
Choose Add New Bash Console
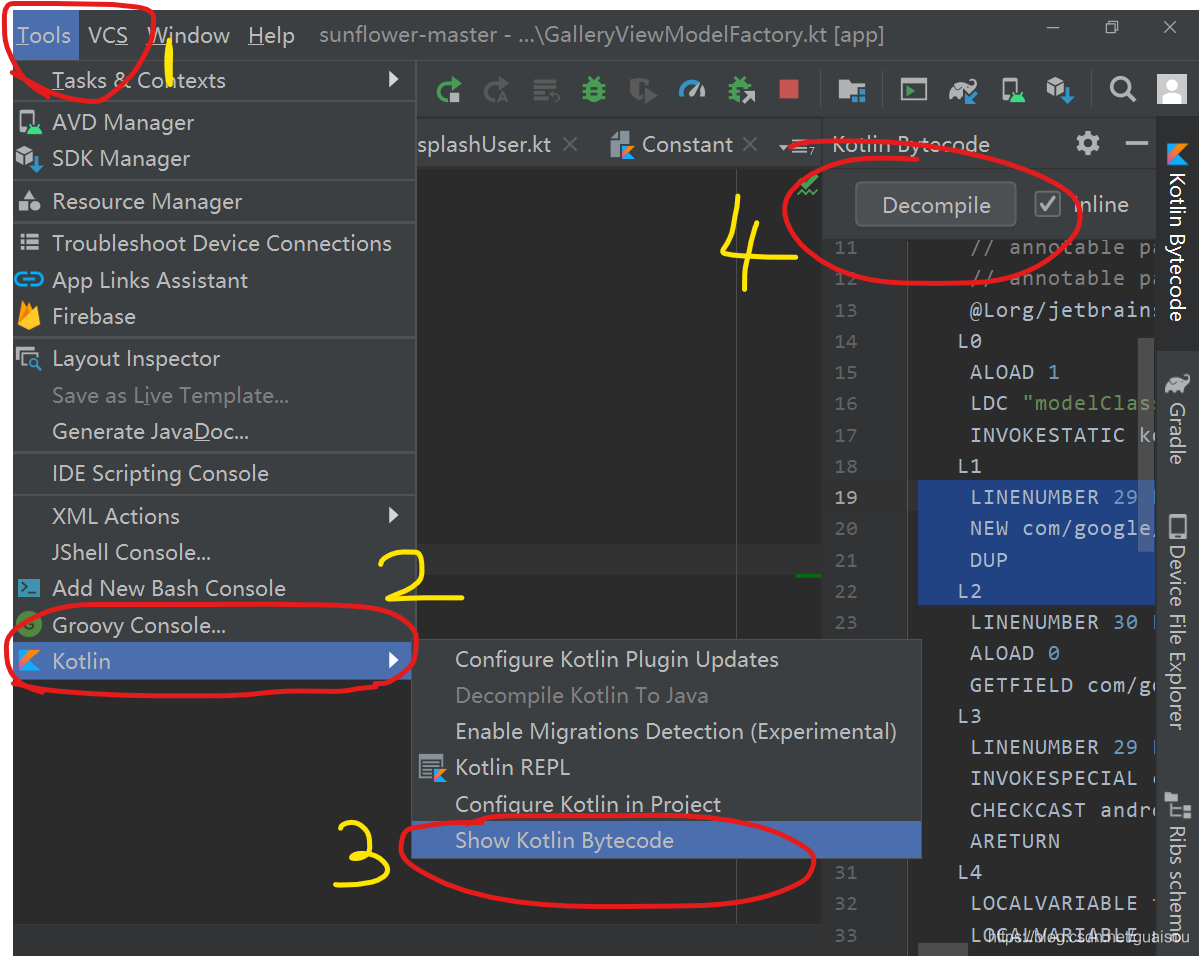(x=214, y=588)
